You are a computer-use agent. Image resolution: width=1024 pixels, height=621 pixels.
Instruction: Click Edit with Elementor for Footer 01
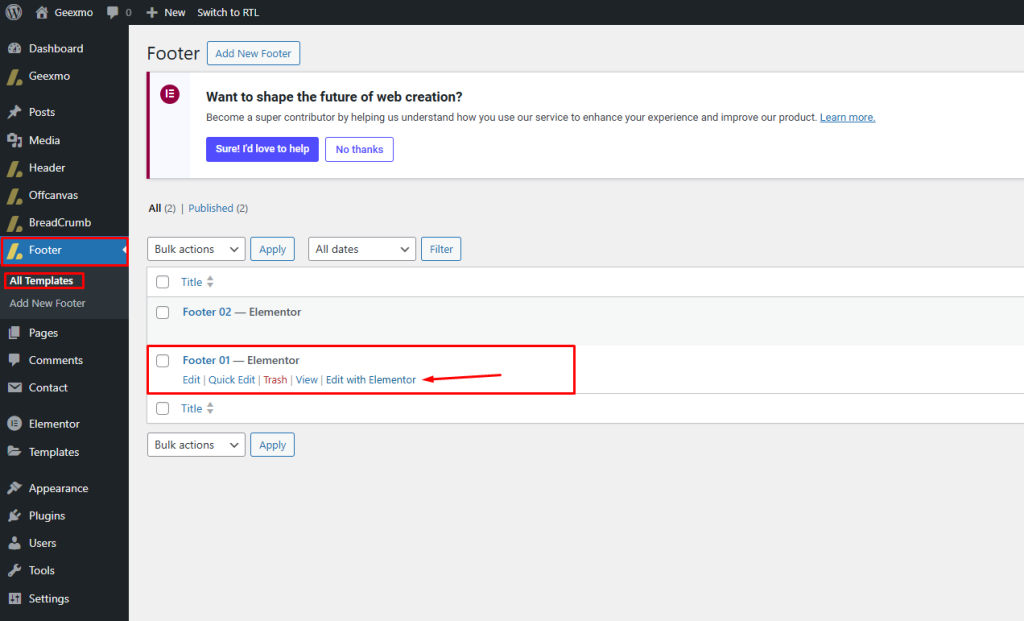pos(371,380)
